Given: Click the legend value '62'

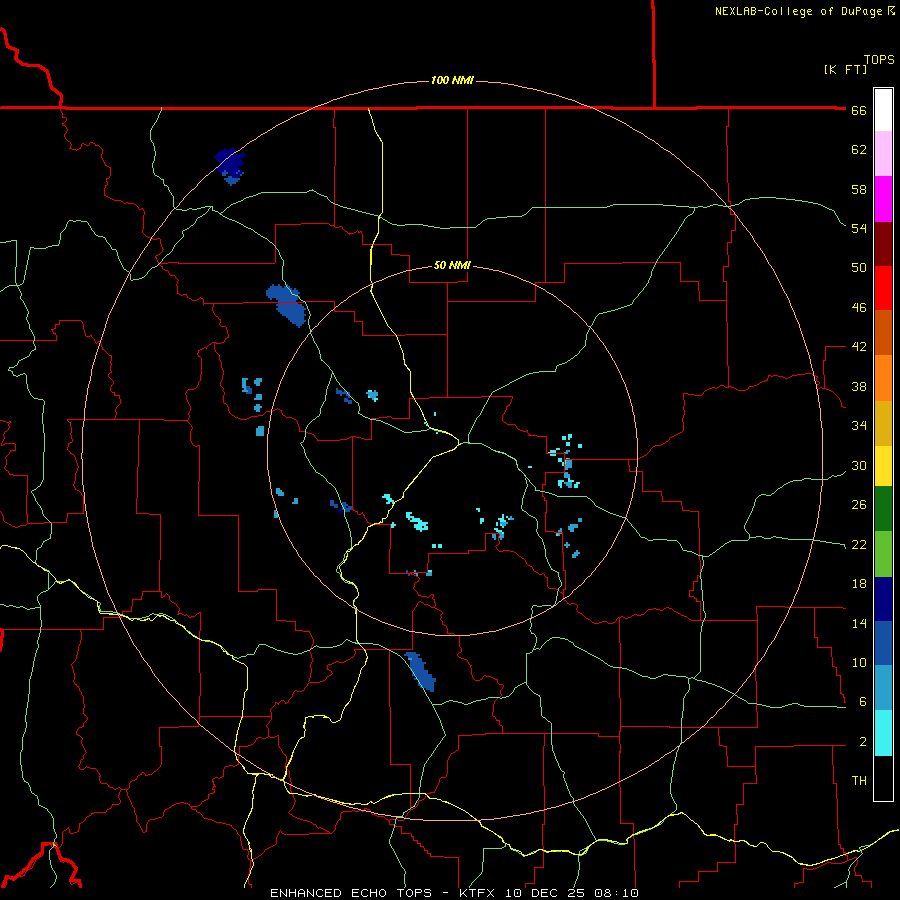Looking at the screenshot, I should [x=859, y=150].
